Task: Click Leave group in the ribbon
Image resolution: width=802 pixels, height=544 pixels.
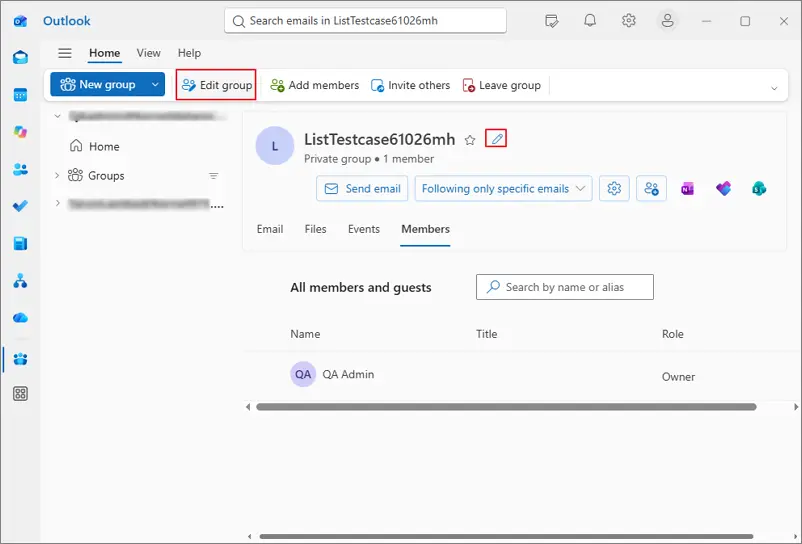Action: (501, 85)
